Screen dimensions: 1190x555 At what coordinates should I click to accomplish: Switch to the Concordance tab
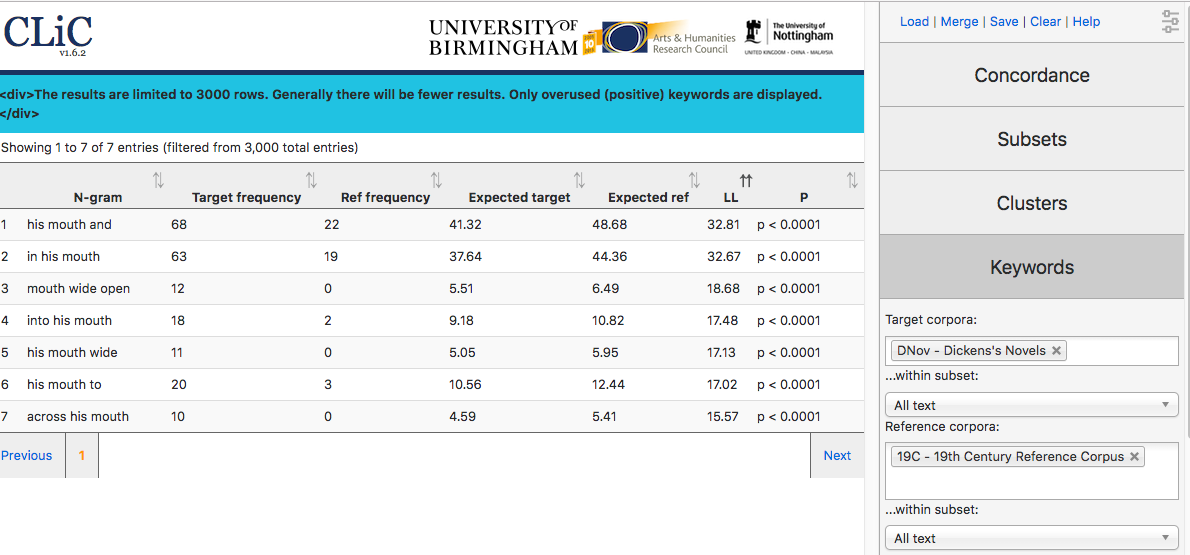click(x=1032, y=75)
